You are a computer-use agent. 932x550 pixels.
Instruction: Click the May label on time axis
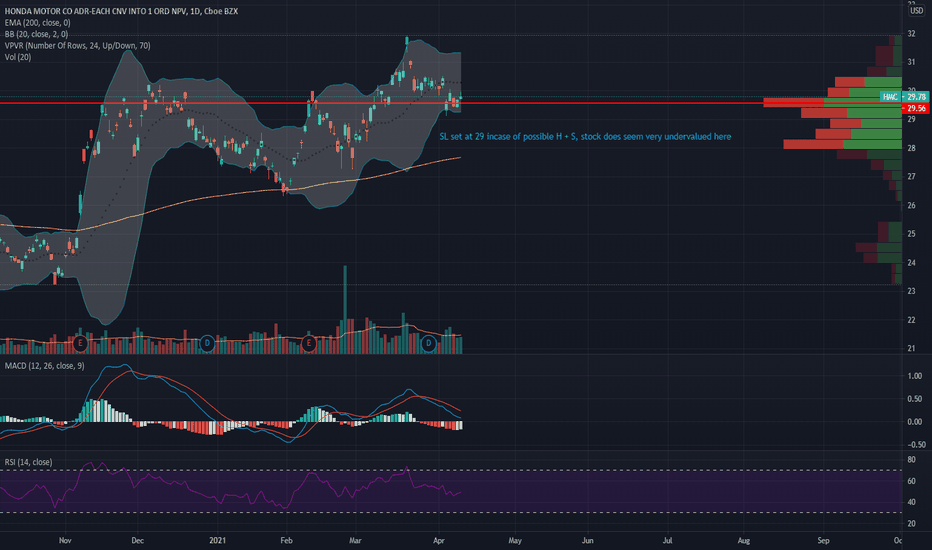(x=515, y=540)
